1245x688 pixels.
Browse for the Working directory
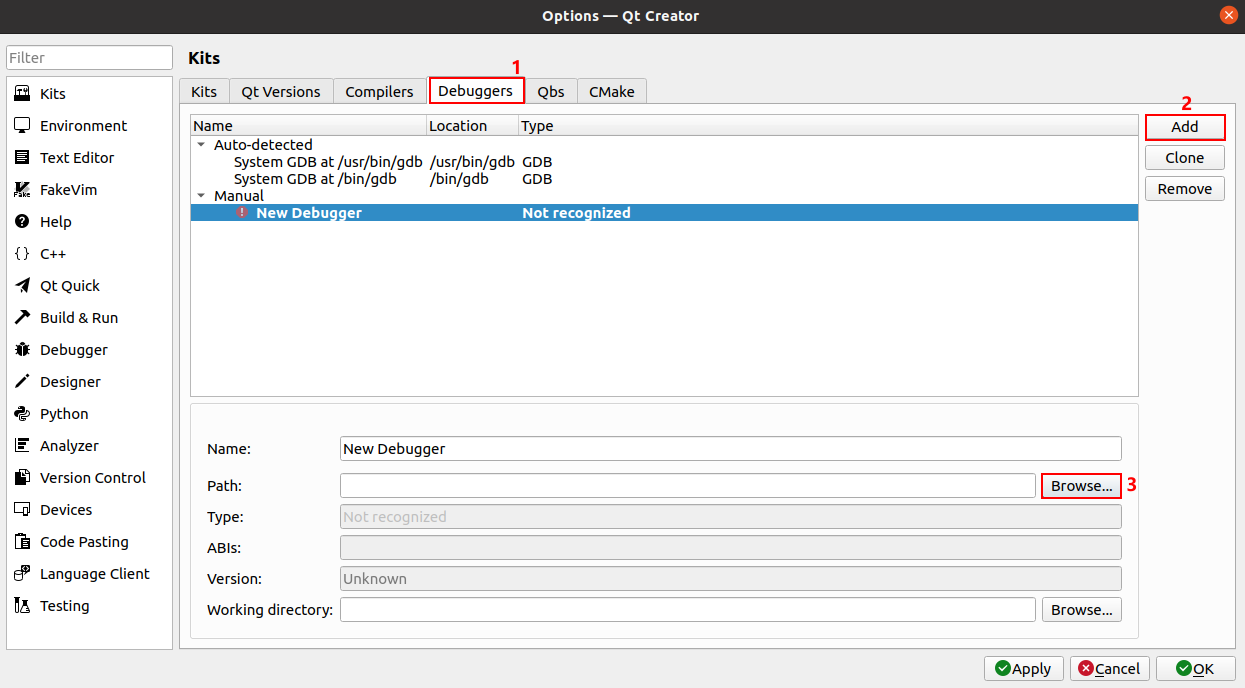[1081, 610]
